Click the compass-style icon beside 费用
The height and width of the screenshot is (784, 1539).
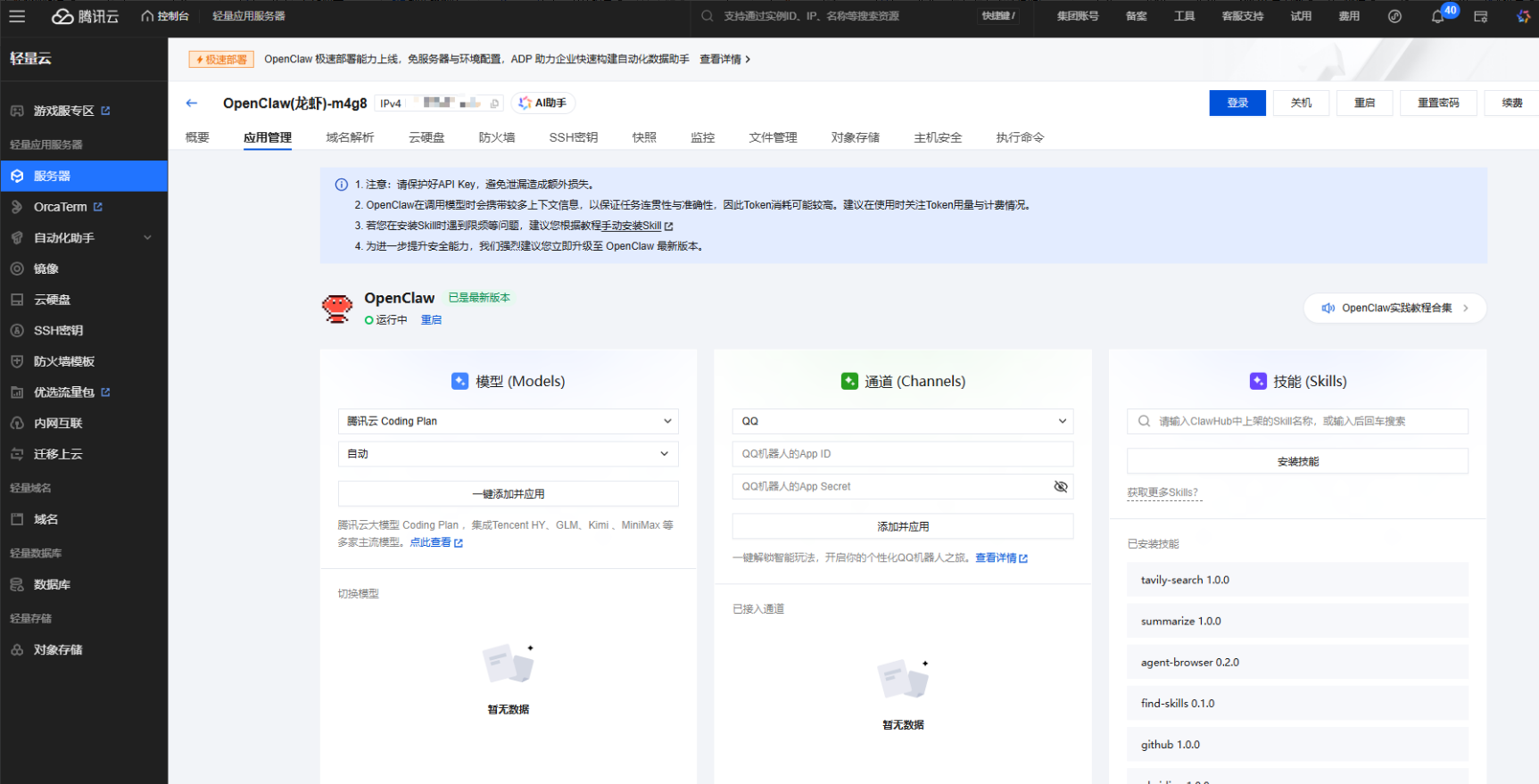click(x=1394, y=16)
